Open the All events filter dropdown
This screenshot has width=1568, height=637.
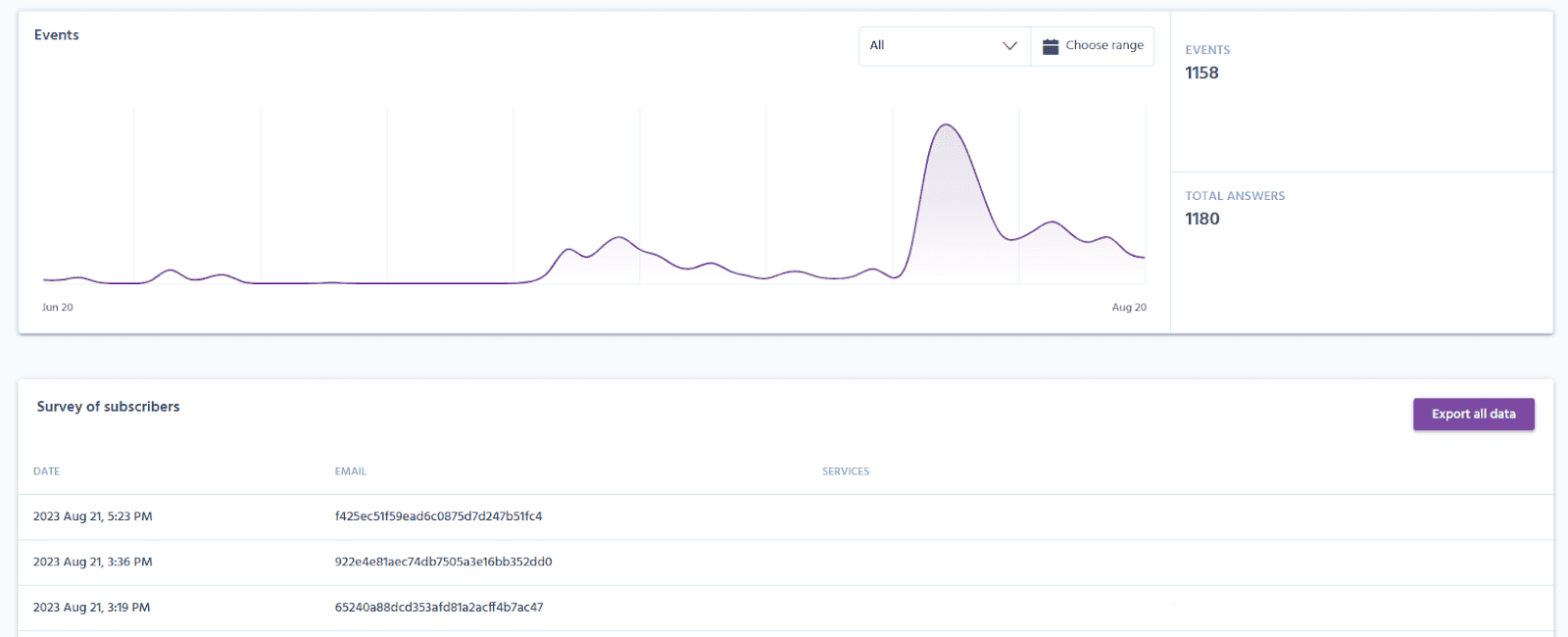pyautogui.click(x=945, y=46)
